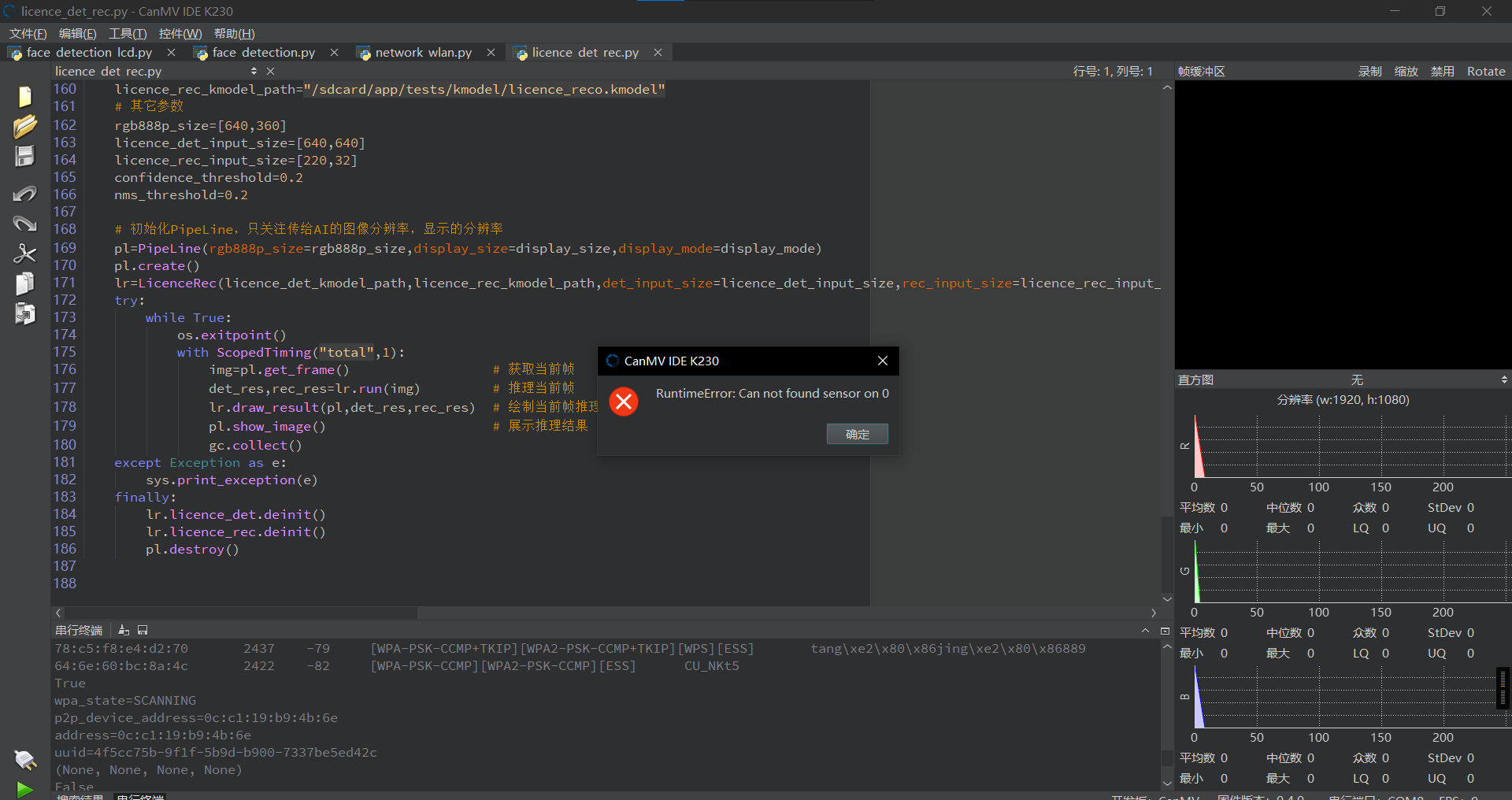Click the Undo arrow icon

[x=24, y=193]
